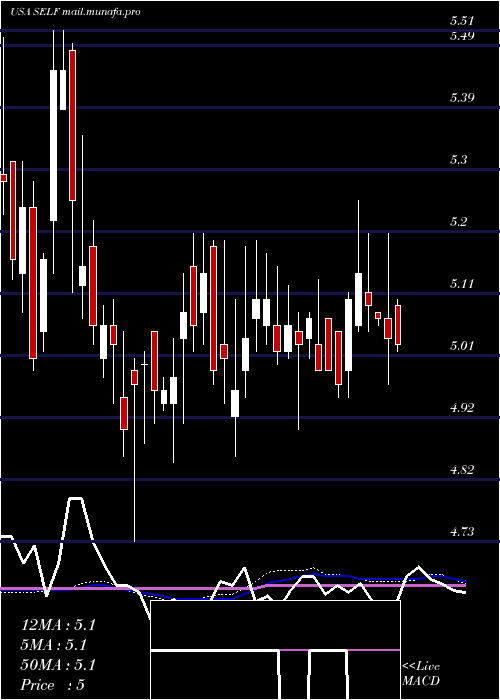
Task: Click the '<<Live MACD' label
Action: tap(421, 673)
